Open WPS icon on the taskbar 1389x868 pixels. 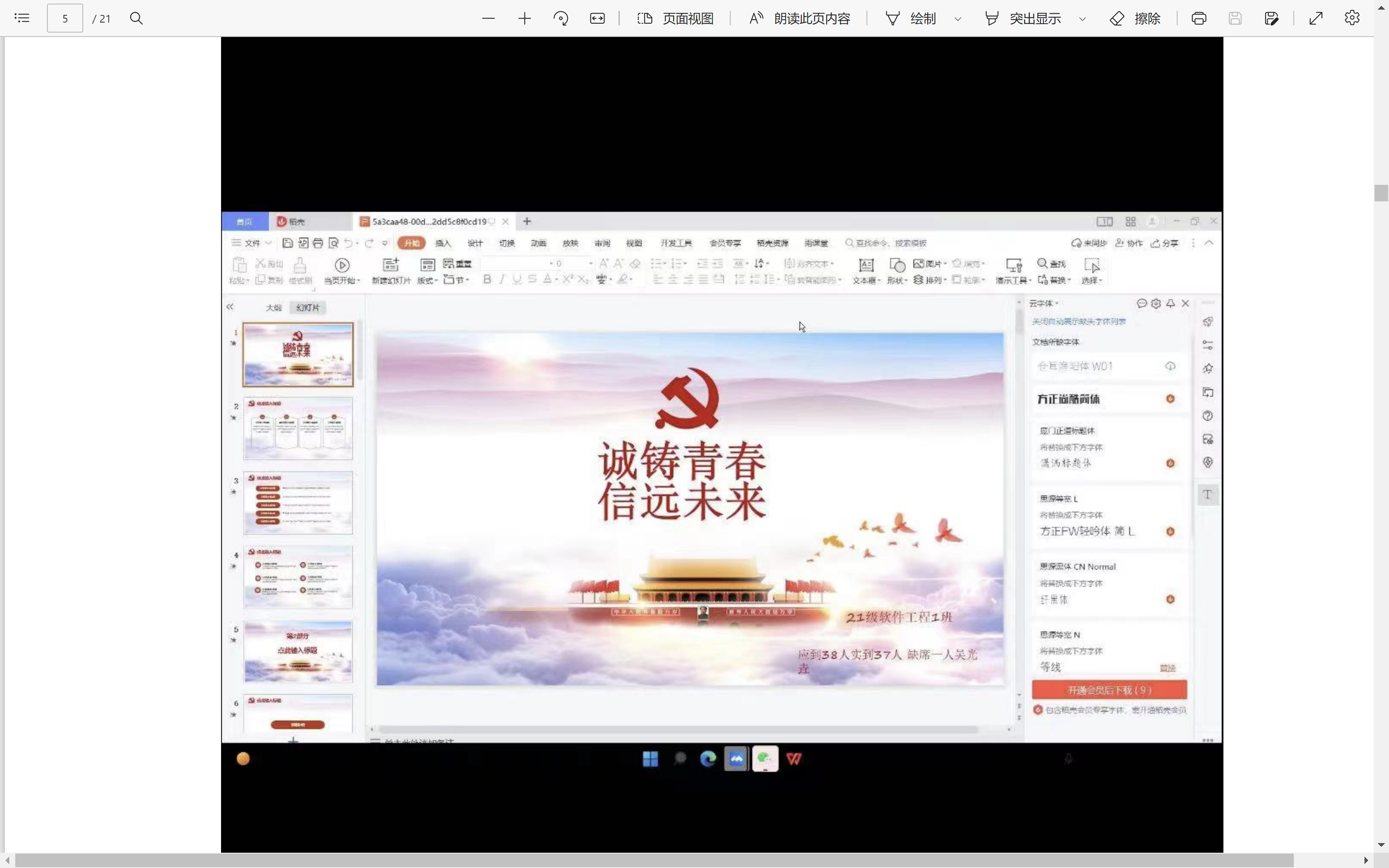(x=794, y=759)
